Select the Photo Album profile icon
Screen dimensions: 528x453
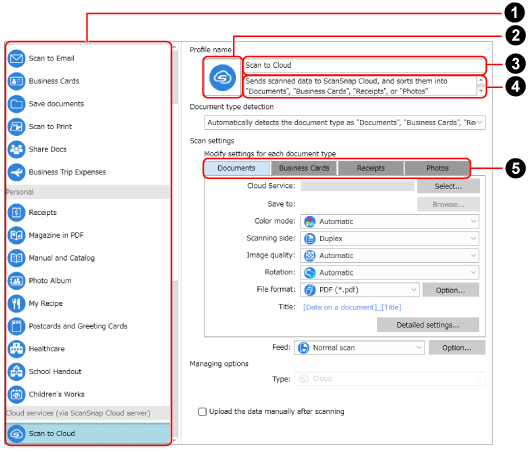tap(16, 281)
